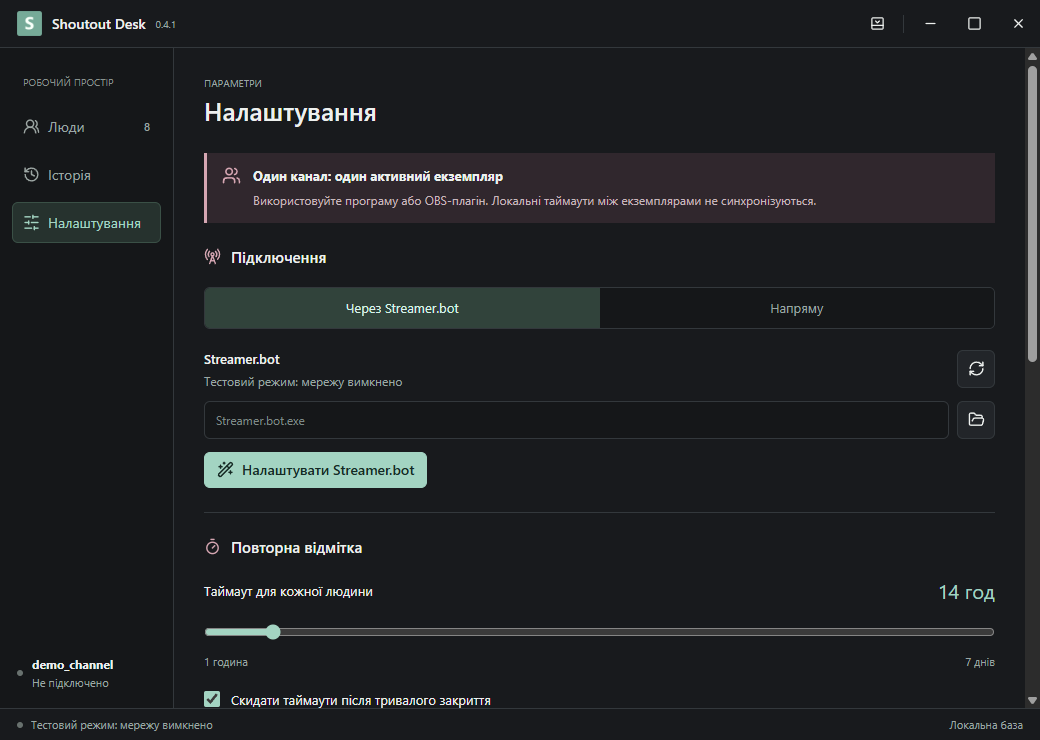Screen dimensions: 1040x740
Task: Maximize the Shoutout Desk window
Action: [974, 24]
